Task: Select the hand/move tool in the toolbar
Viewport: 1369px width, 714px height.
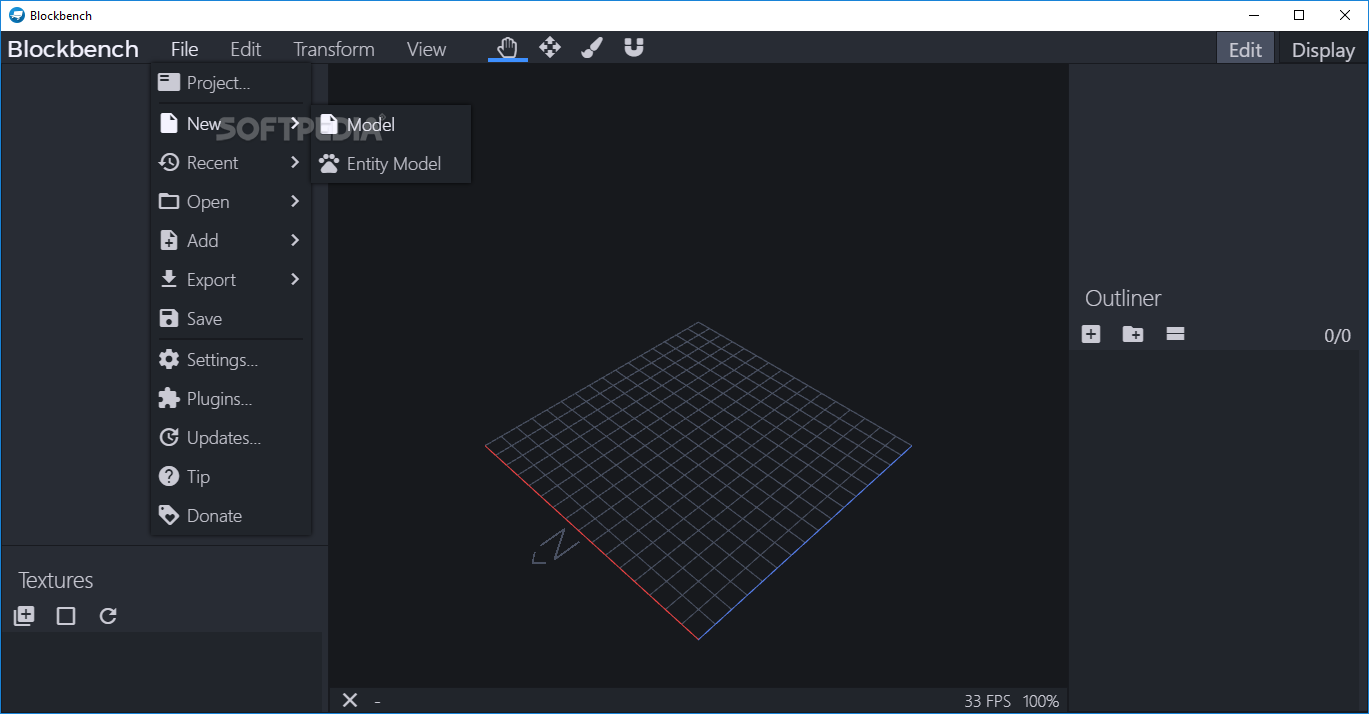Action: click(508, 48)
